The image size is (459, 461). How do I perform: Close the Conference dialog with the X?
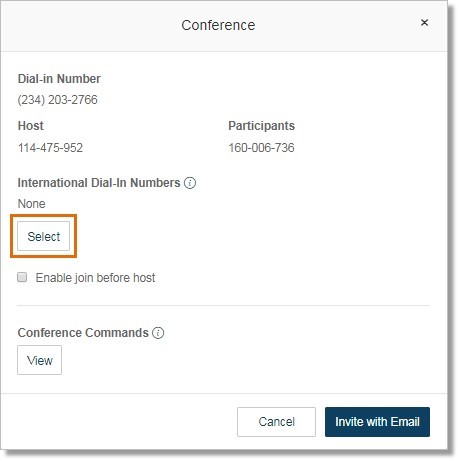click(424, 23)
